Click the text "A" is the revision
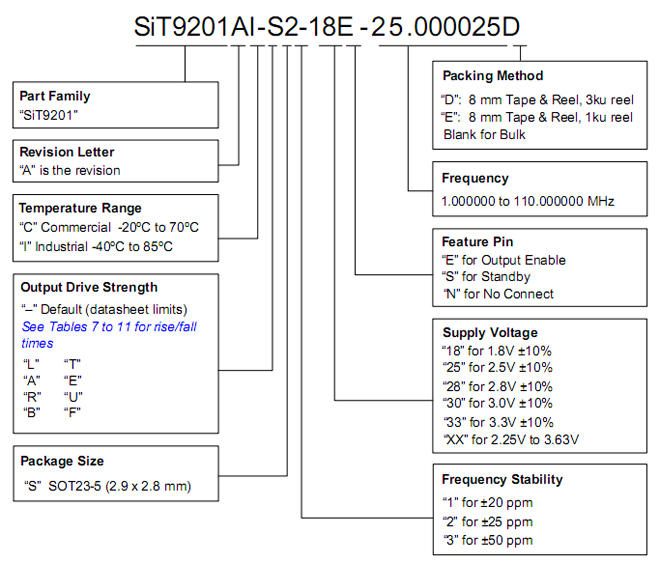 pos(70,170)
